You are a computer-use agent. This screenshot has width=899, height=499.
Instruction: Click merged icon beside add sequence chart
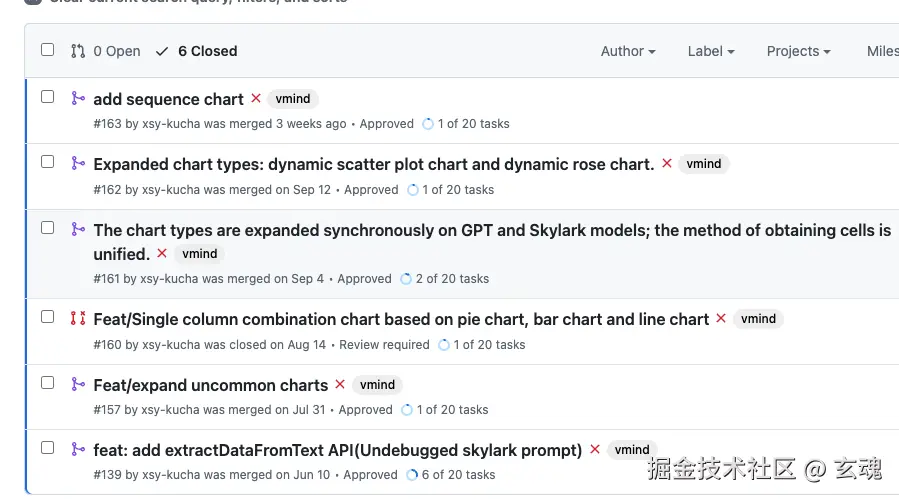[78, 98]
